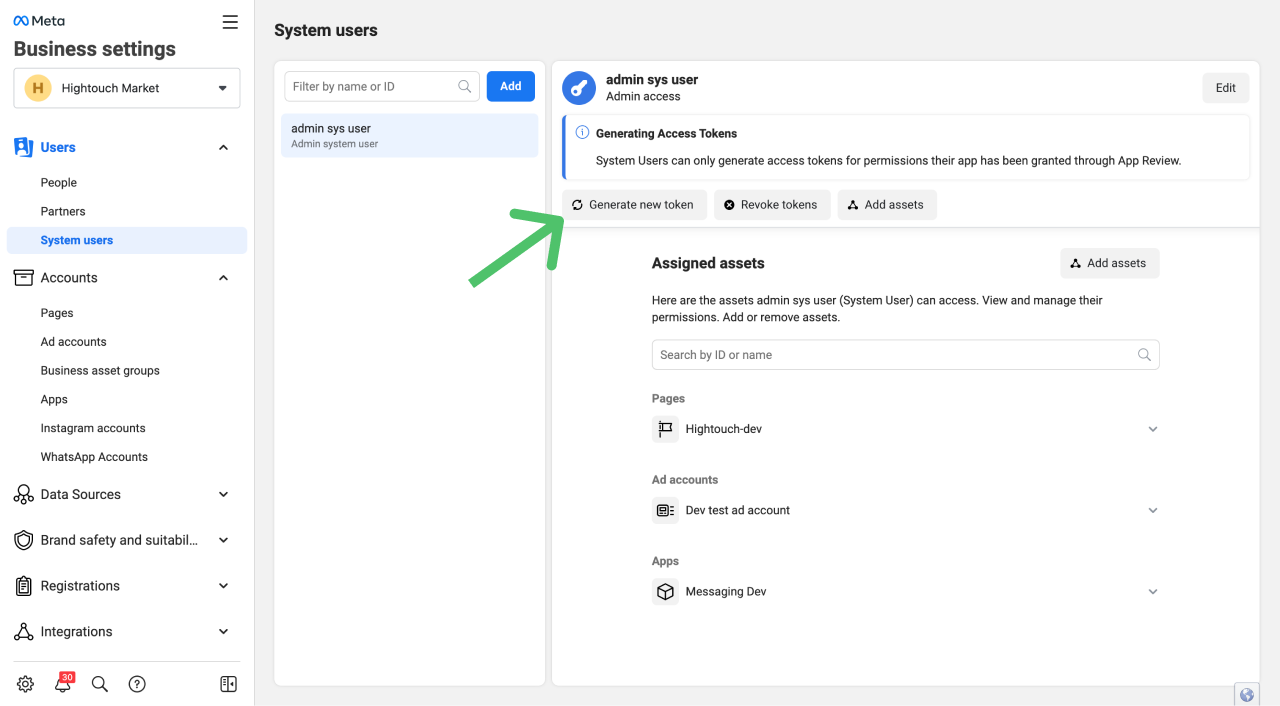Open notifications bell with 30 alerts
The height and width of the screenshot is (706, 1280).
point(62,683)
